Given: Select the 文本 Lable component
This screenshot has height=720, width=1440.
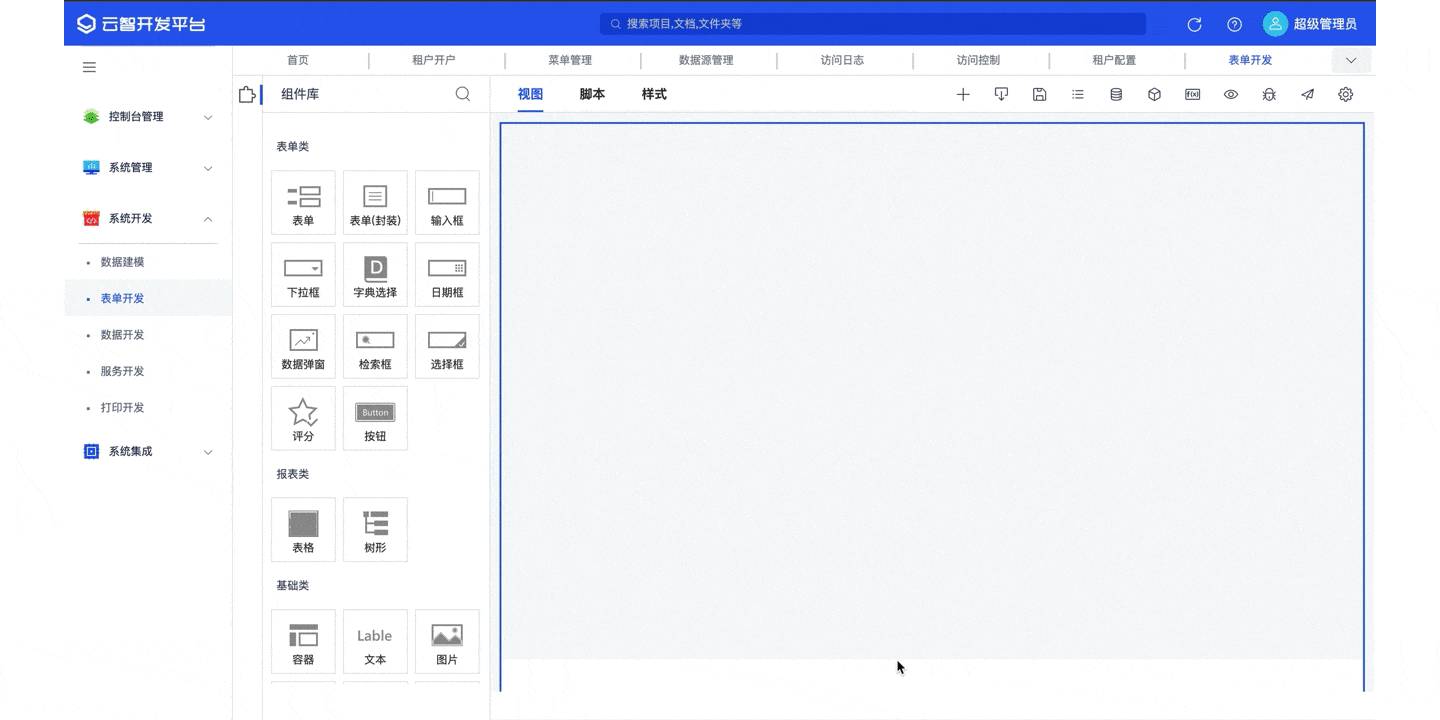Looking at the screenshot, I should click(375, 641).
